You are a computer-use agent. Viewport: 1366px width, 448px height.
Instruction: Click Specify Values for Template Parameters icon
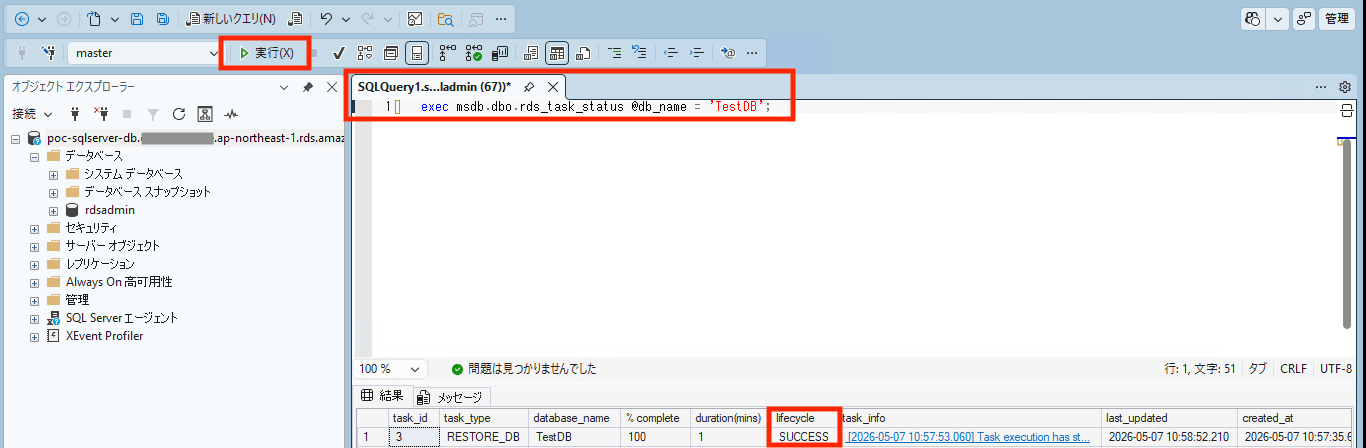(x=727, y=52)
